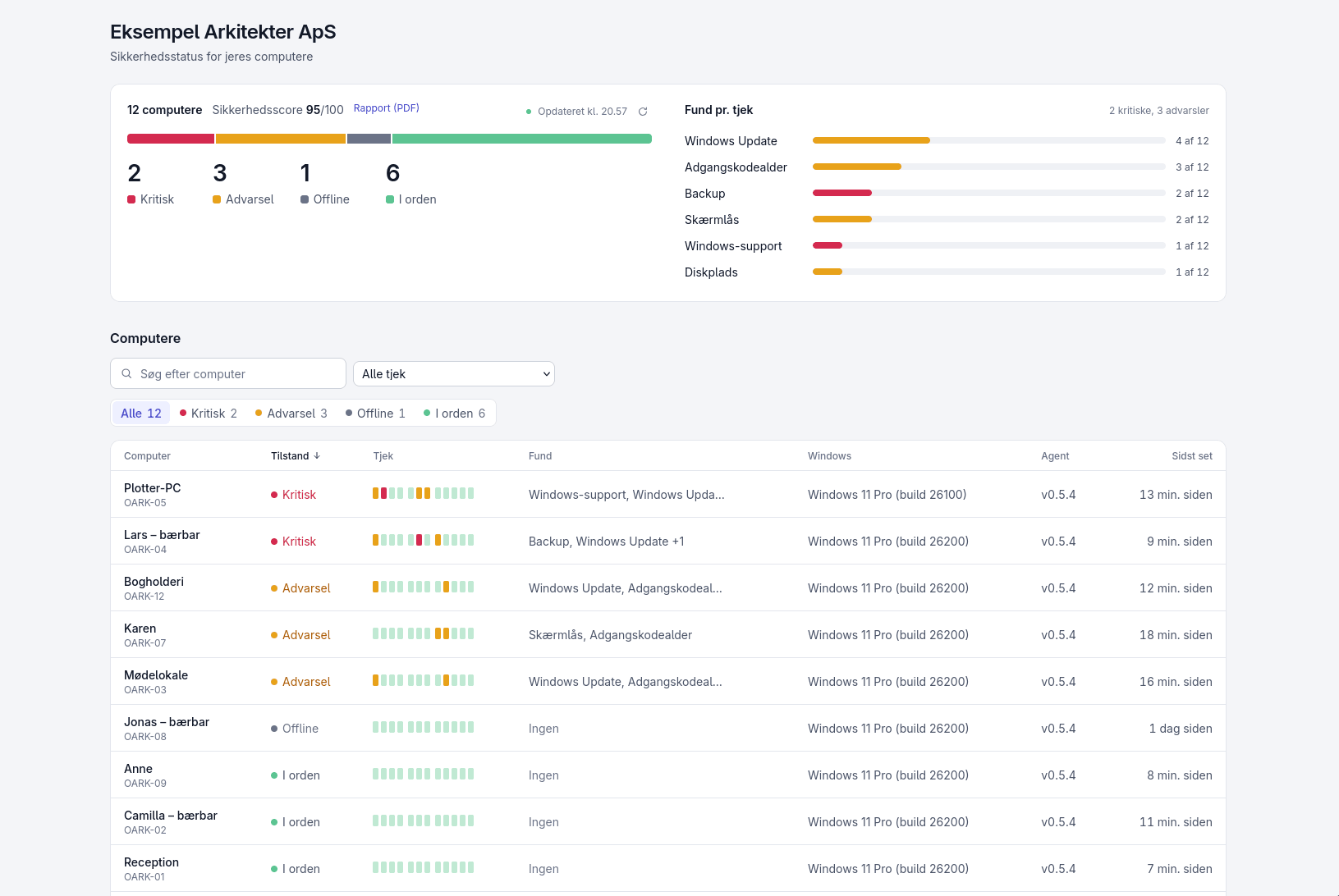Click the search magnifier icon in the computer search field
This screenshot has height=896, width=1339.
tap(126, 373)
